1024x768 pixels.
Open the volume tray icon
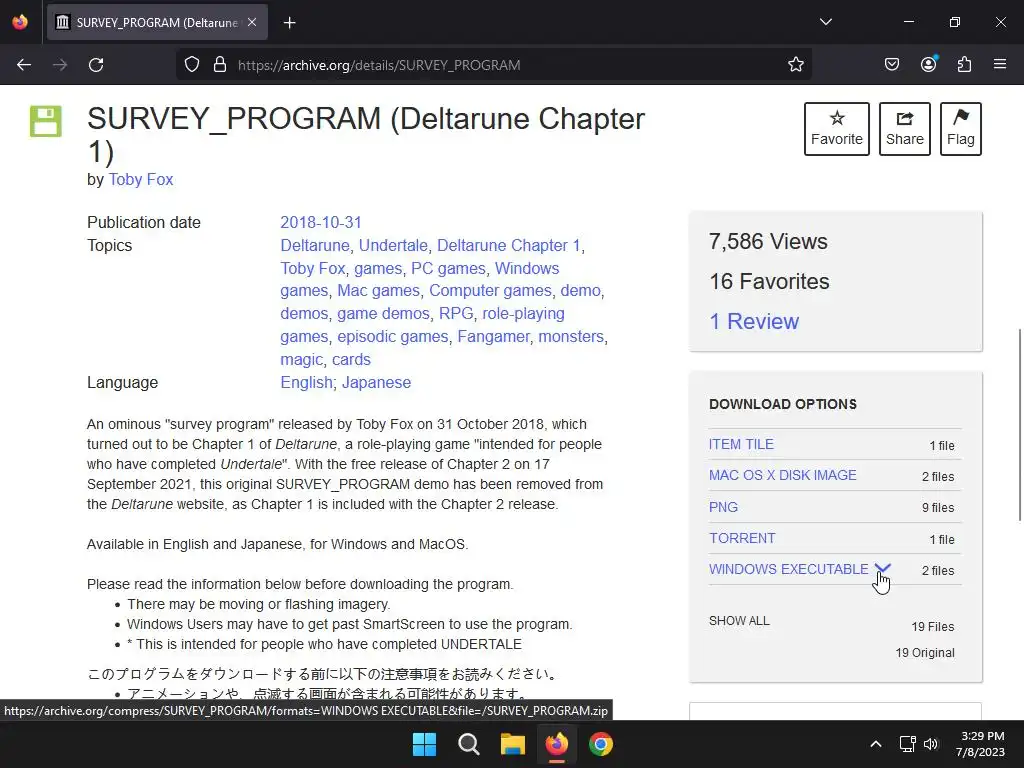pyautogui.click(x=931, y=744)
